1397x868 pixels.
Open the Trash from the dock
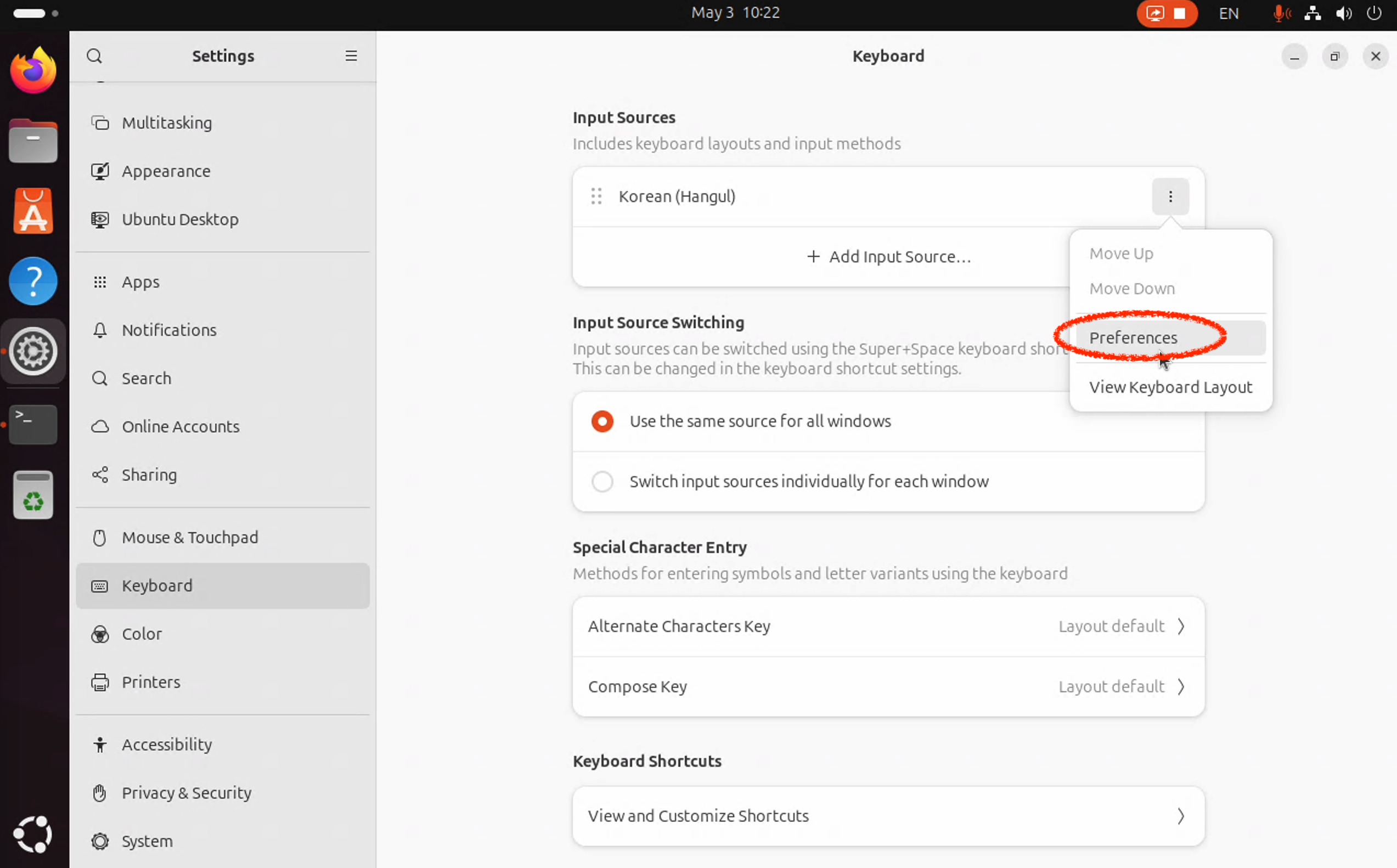(33, 495)
